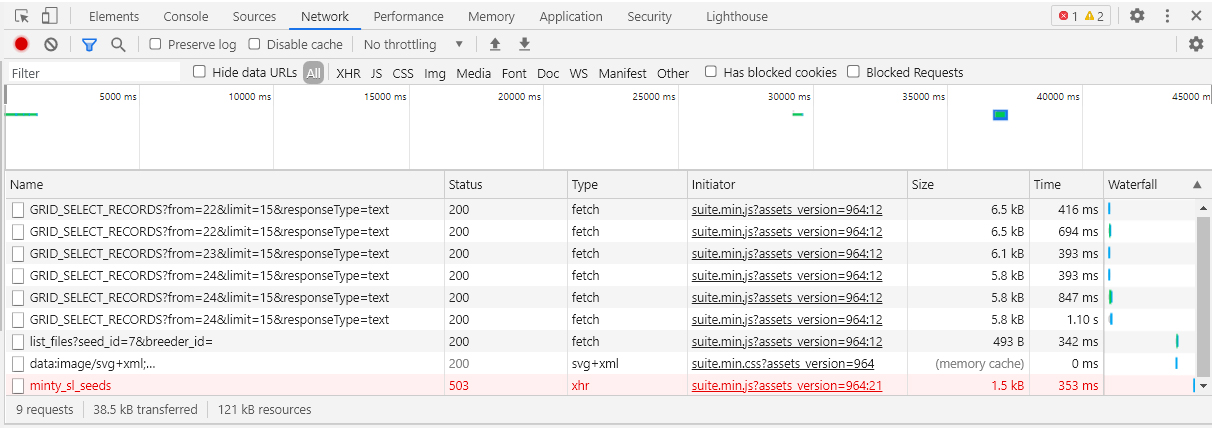Click the Waterfall column sort arrow
This screenshot has height=428, width=1212.
click(1197, 185)
